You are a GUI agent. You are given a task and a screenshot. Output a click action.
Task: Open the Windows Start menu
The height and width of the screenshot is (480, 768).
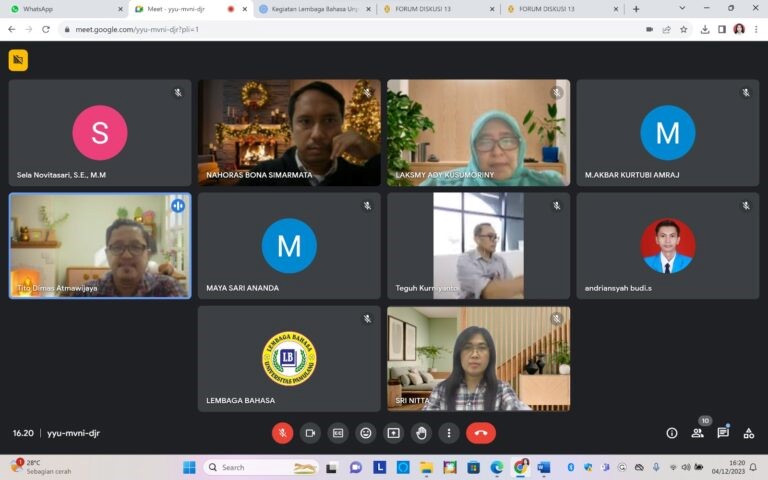click(x=189, y=467)
